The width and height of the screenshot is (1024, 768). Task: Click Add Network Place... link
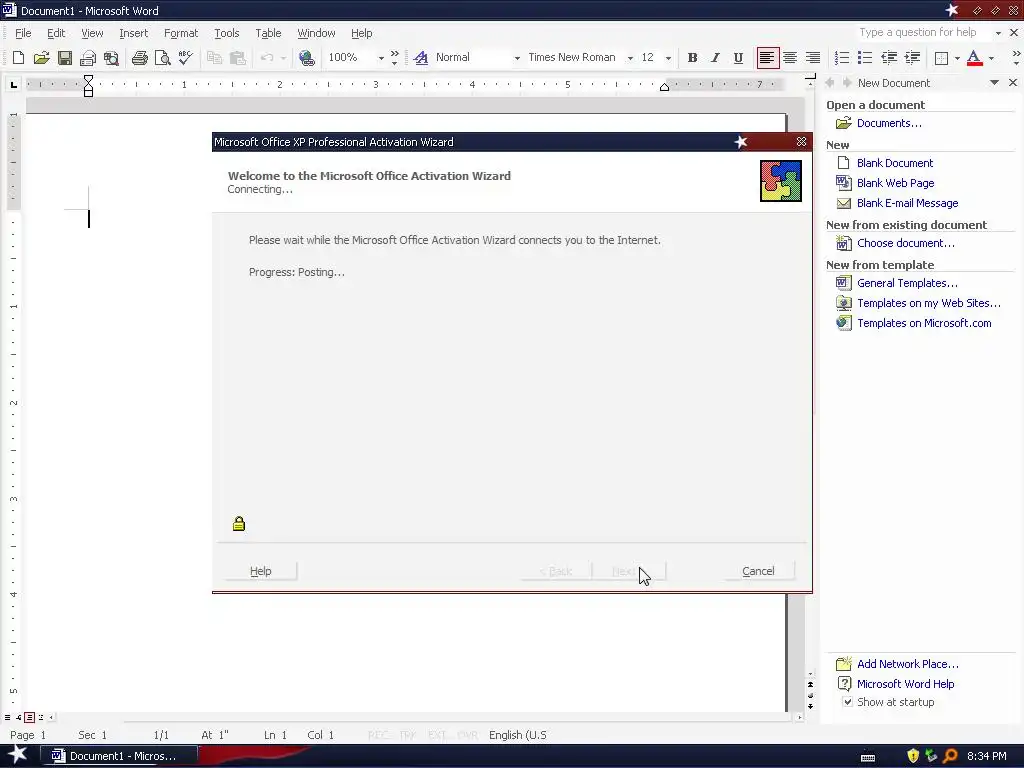click(908, 664)
